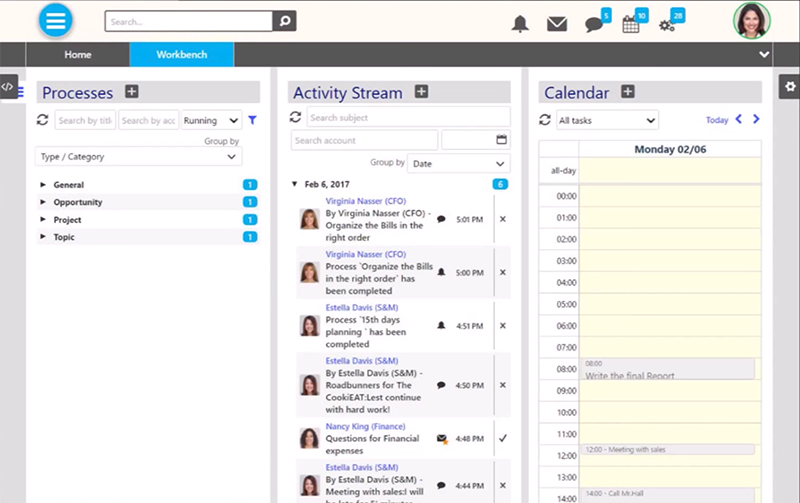Click the Processes filter funnel icon
Screen dimensions: 800x503
tap(252, 120)
